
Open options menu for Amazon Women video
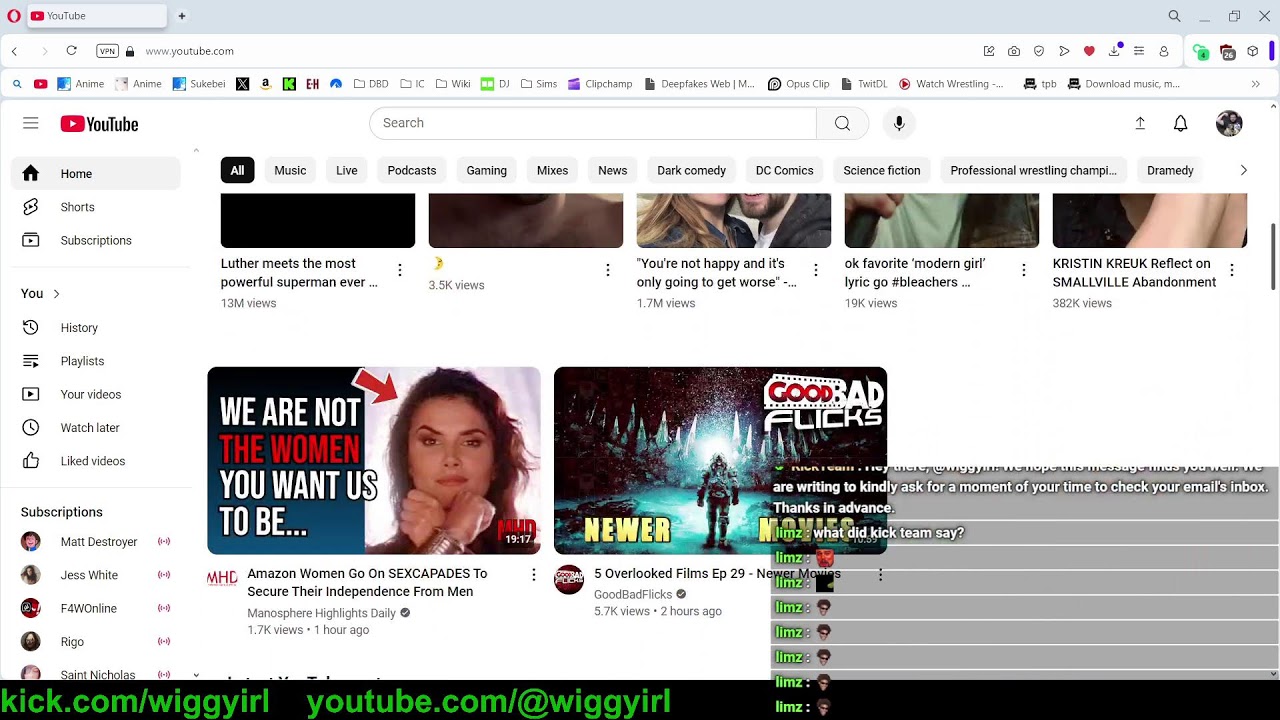tap(534, 575)
